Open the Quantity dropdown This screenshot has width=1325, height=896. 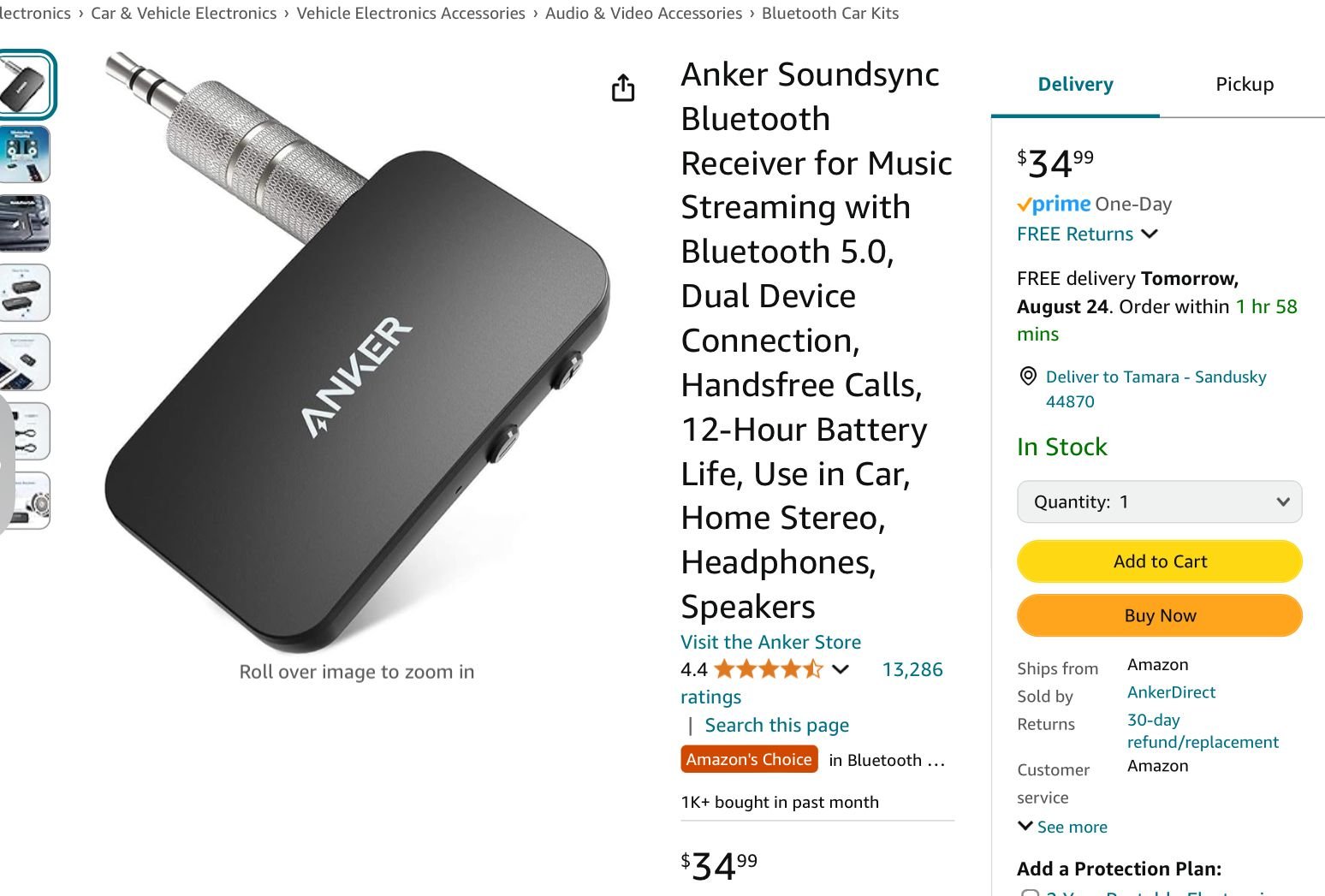point(1159,502)
